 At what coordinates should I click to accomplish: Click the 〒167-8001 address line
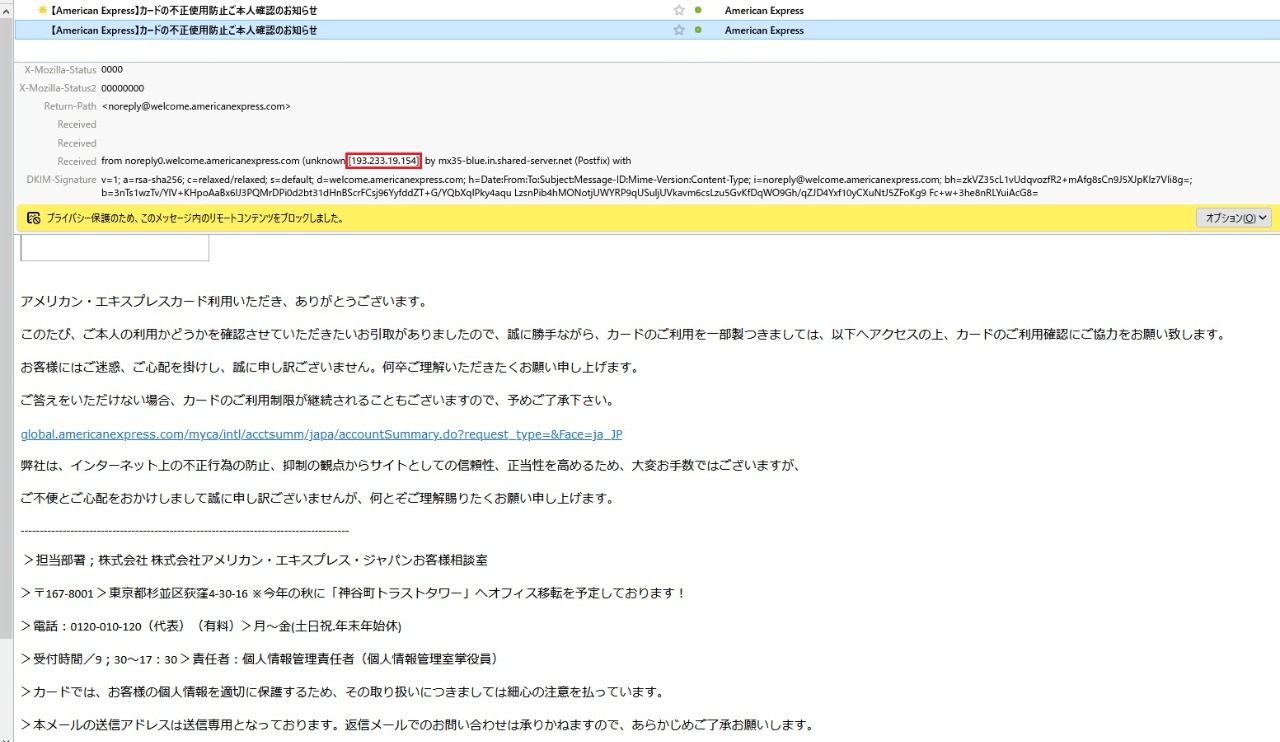(x=353, y=593)
